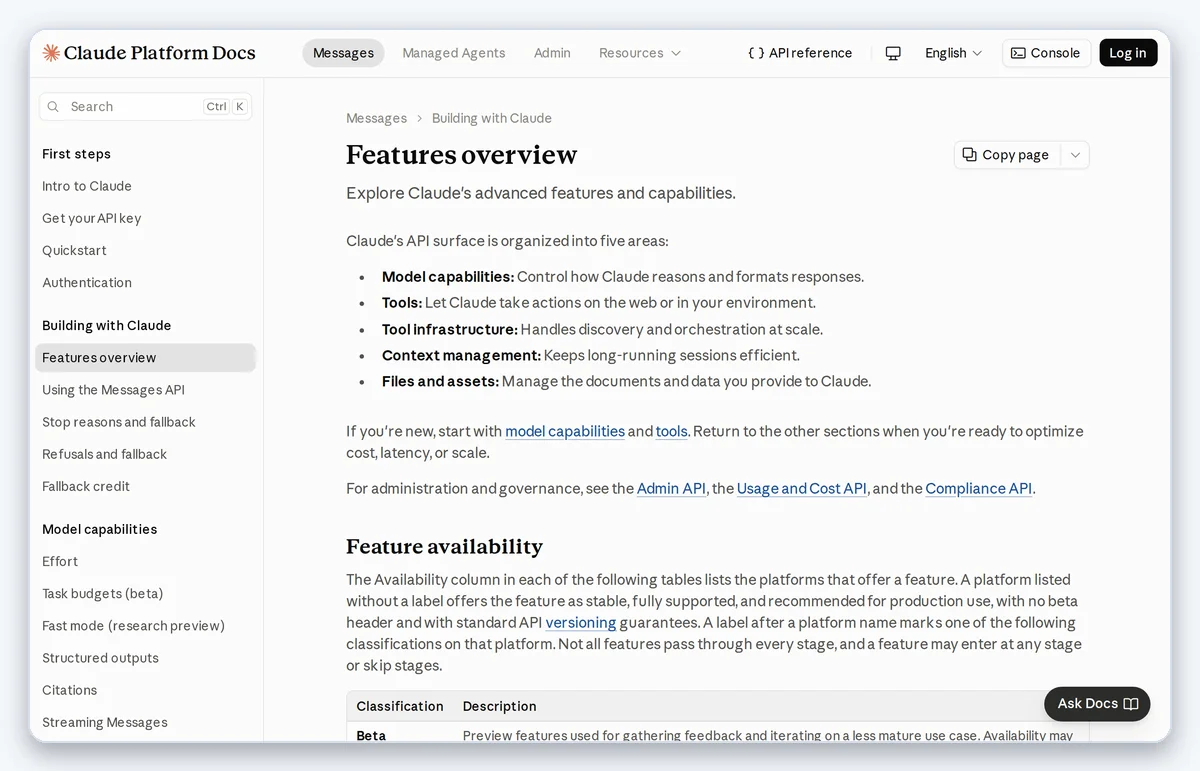This screenshot has height=771, width=1200.
Task: Open the Console button
Action: [1046, 53]
